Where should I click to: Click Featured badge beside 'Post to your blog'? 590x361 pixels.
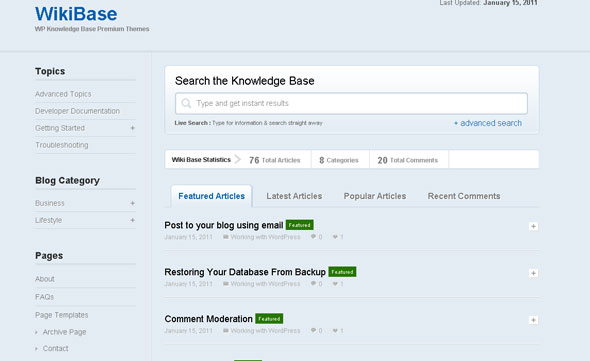click(x=300, y=225)
